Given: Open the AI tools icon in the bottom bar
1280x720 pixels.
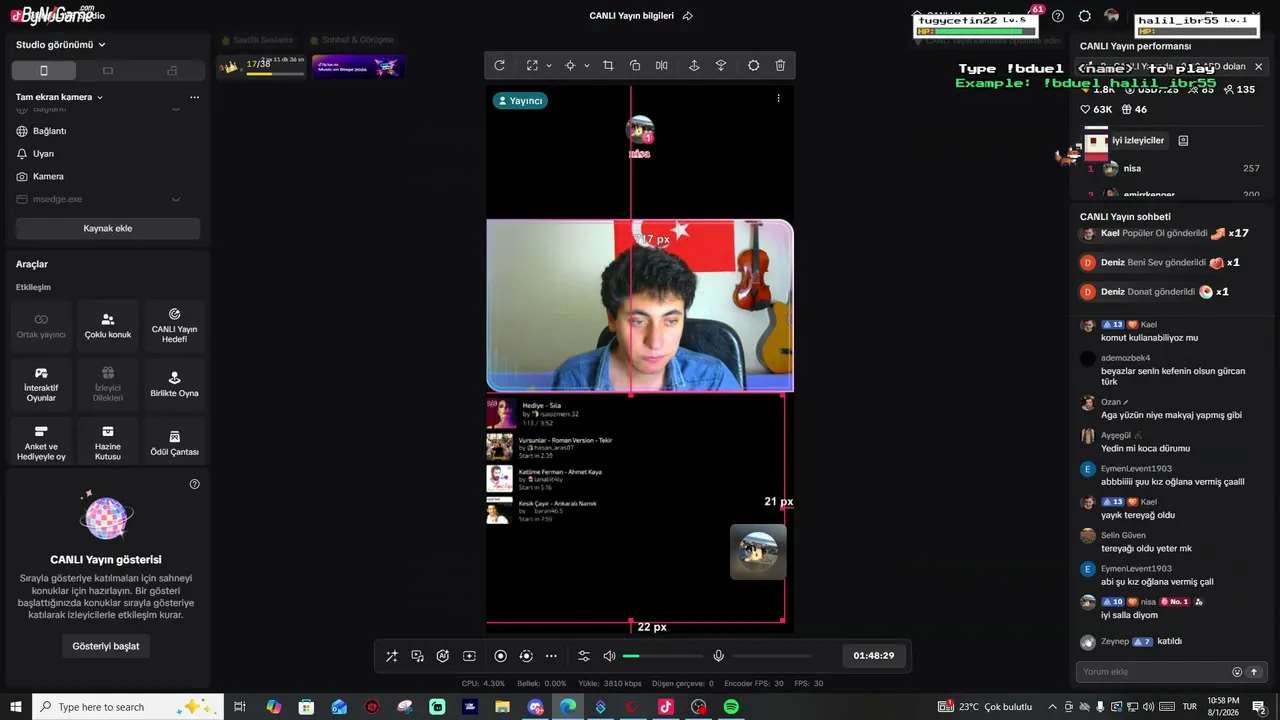Looking at the screenshot, I should (443, 656).
